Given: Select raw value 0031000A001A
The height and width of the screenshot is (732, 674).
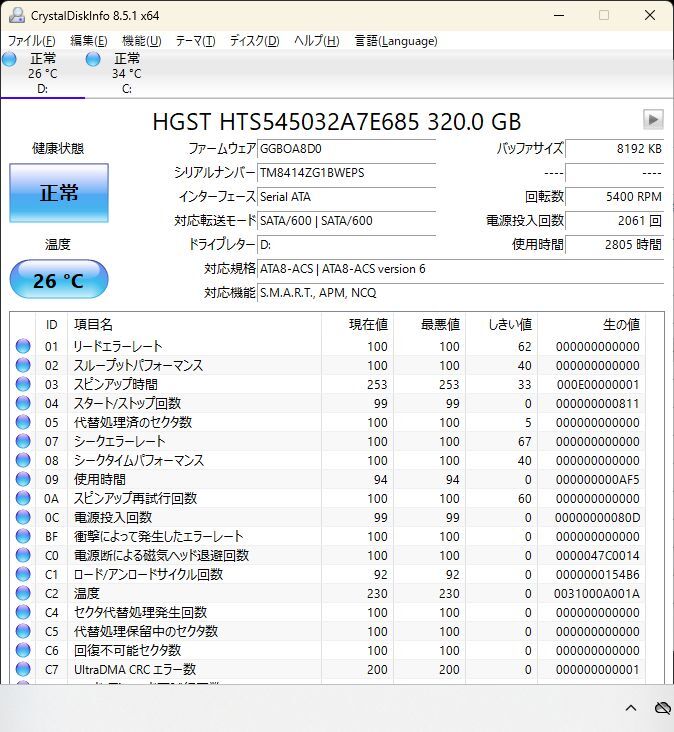Looking at the screenshot, I should [x=597, y=593].
